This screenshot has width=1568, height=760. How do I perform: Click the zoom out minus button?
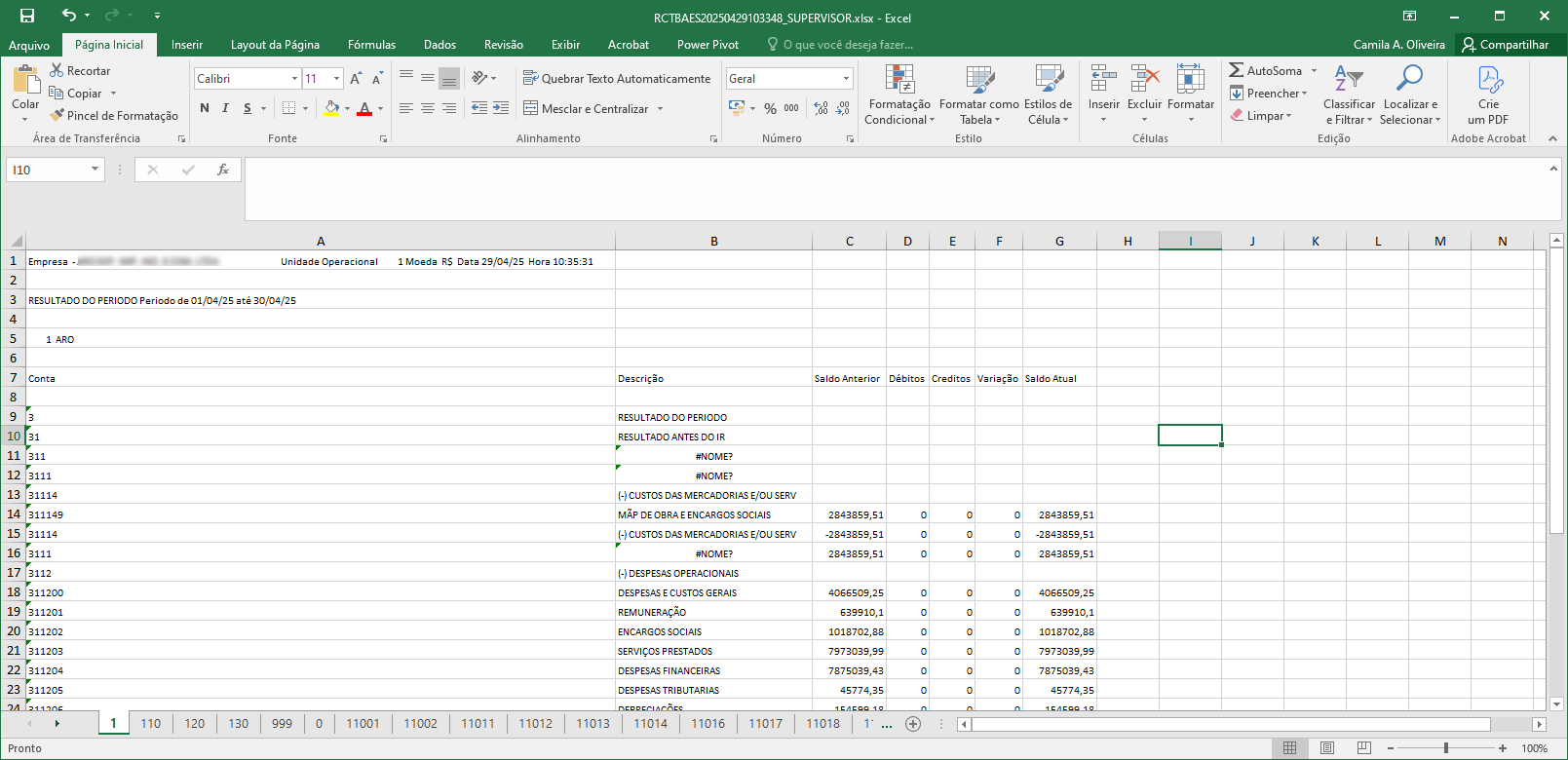click(x=1391, y=748)
